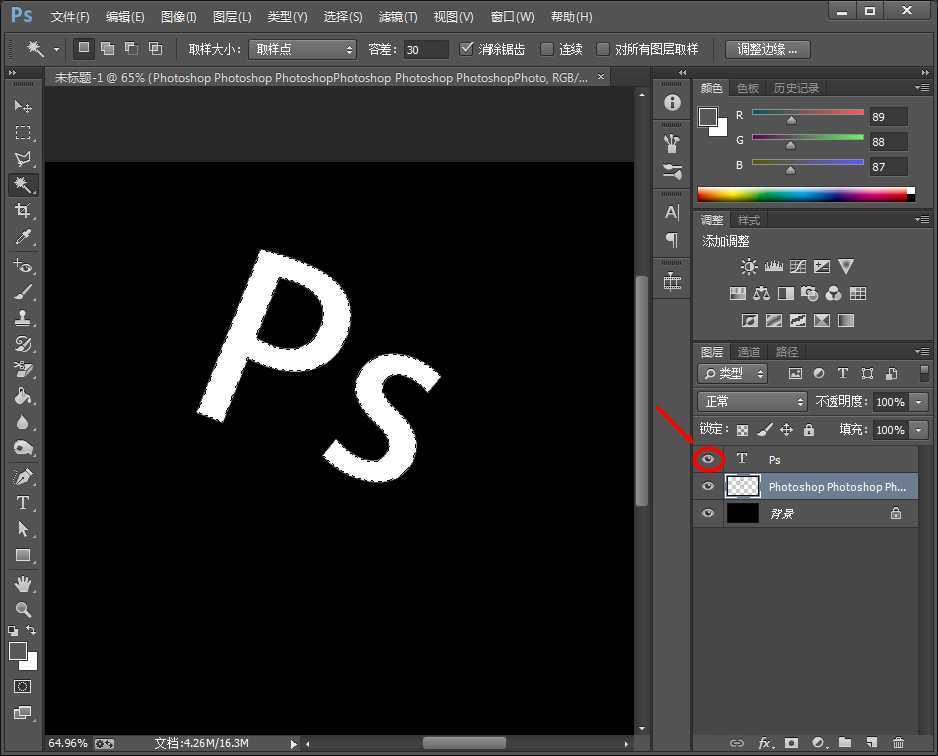Select the Magic Wand tool
Image resolution: width=938 pixels, height=756 pixels.
[22, 184]
